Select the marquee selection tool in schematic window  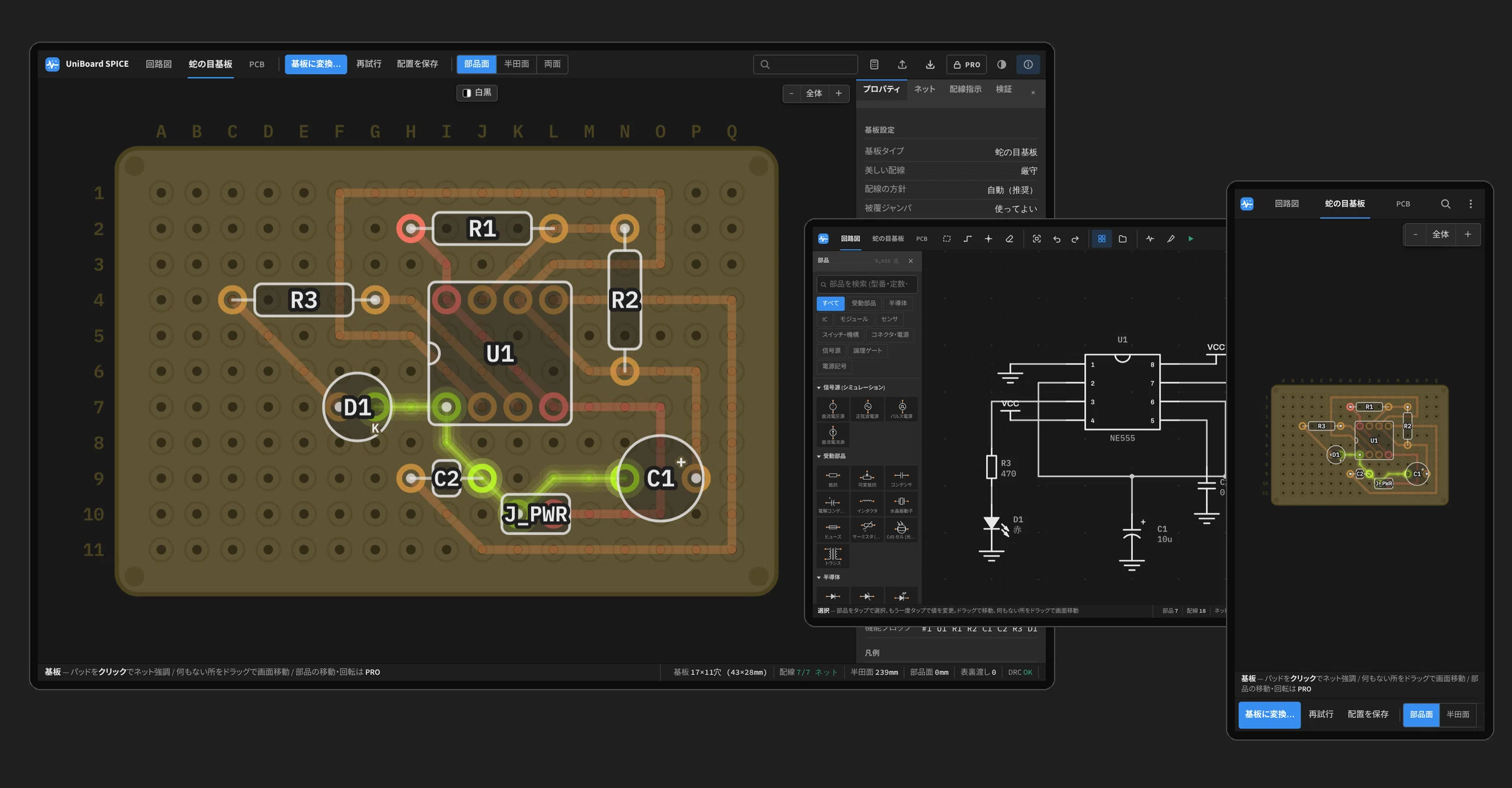pyautogui.click(x=946, y=239)
